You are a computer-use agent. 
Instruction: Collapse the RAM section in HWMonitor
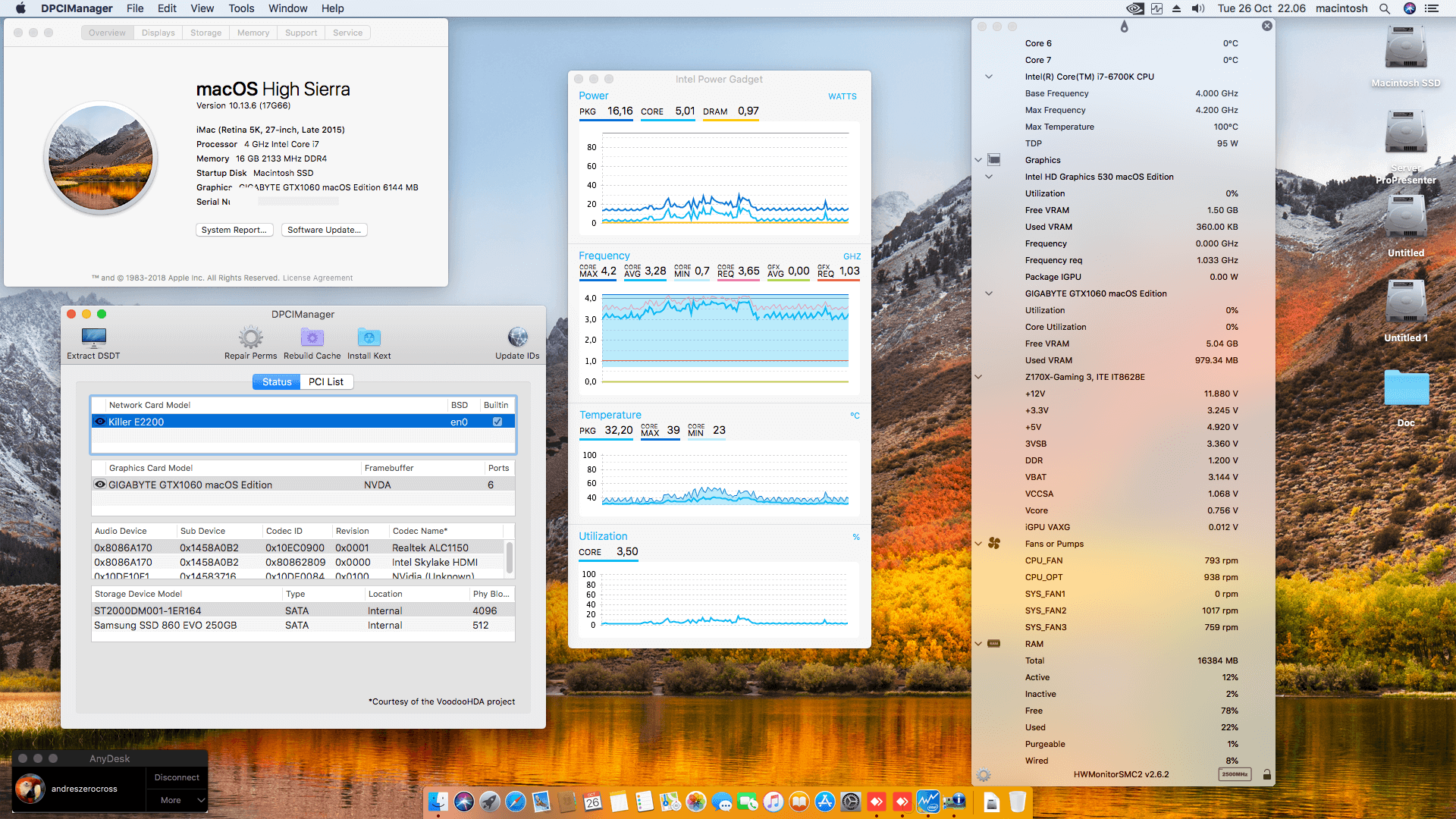(978, 644)
